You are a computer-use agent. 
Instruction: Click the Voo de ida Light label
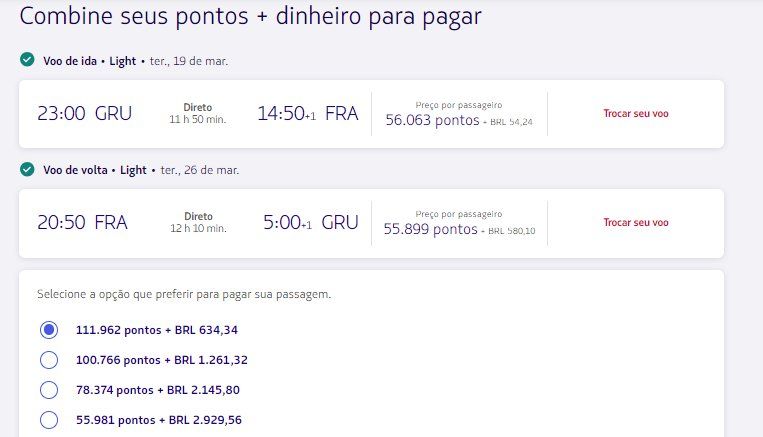tap(90, 61)
